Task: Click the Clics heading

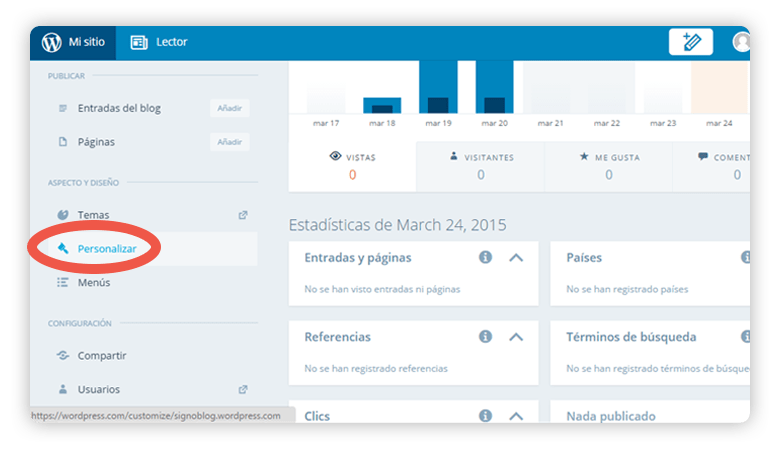Action: (317, 416)
